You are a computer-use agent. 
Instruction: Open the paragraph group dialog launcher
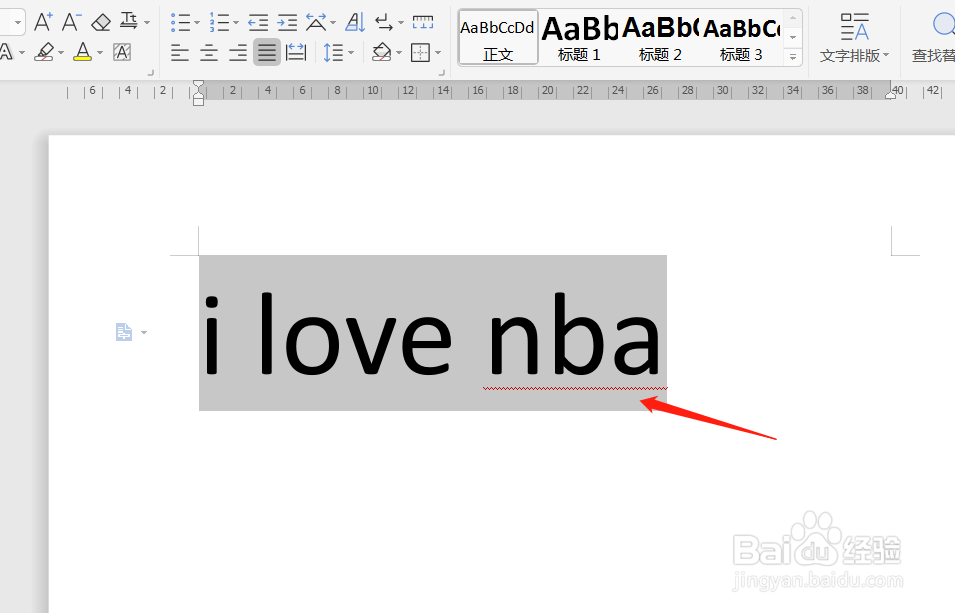[x=442, y=73]
